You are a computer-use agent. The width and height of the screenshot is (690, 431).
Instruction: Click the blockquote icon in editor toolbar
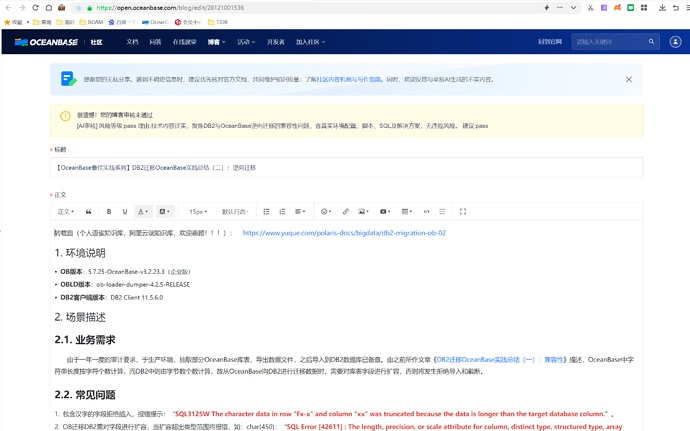88,212
